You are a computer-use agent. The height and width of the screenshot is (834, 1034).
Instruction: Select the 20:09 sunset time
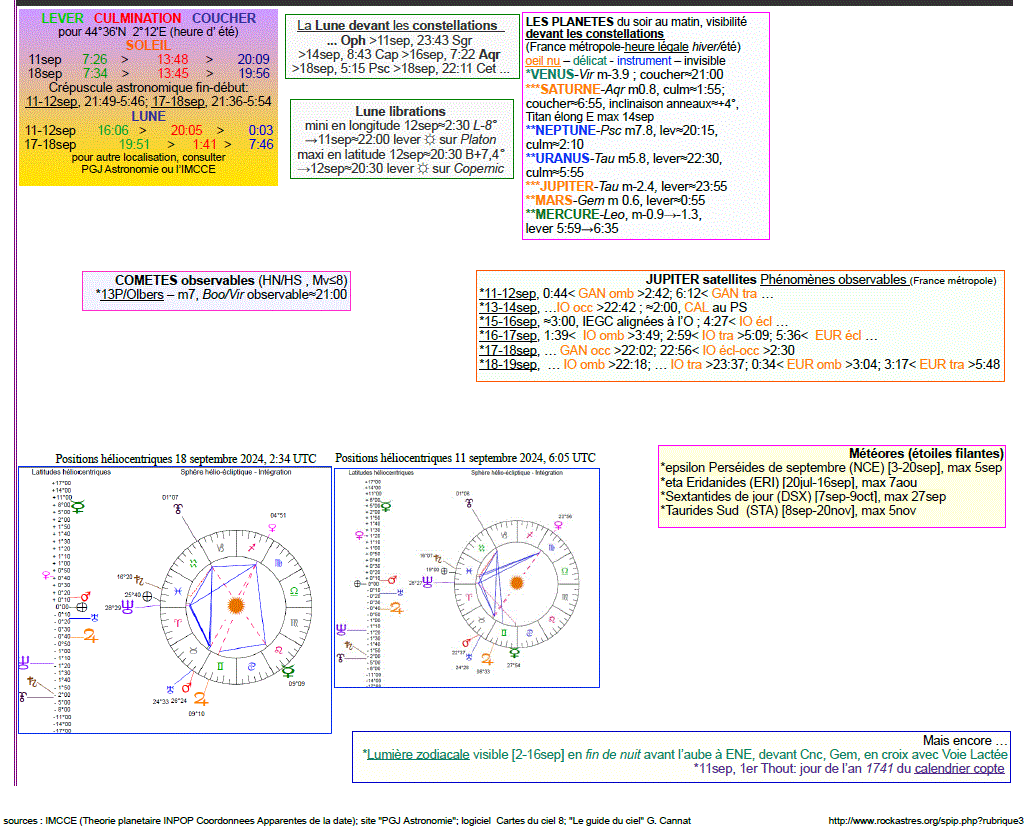254,59
